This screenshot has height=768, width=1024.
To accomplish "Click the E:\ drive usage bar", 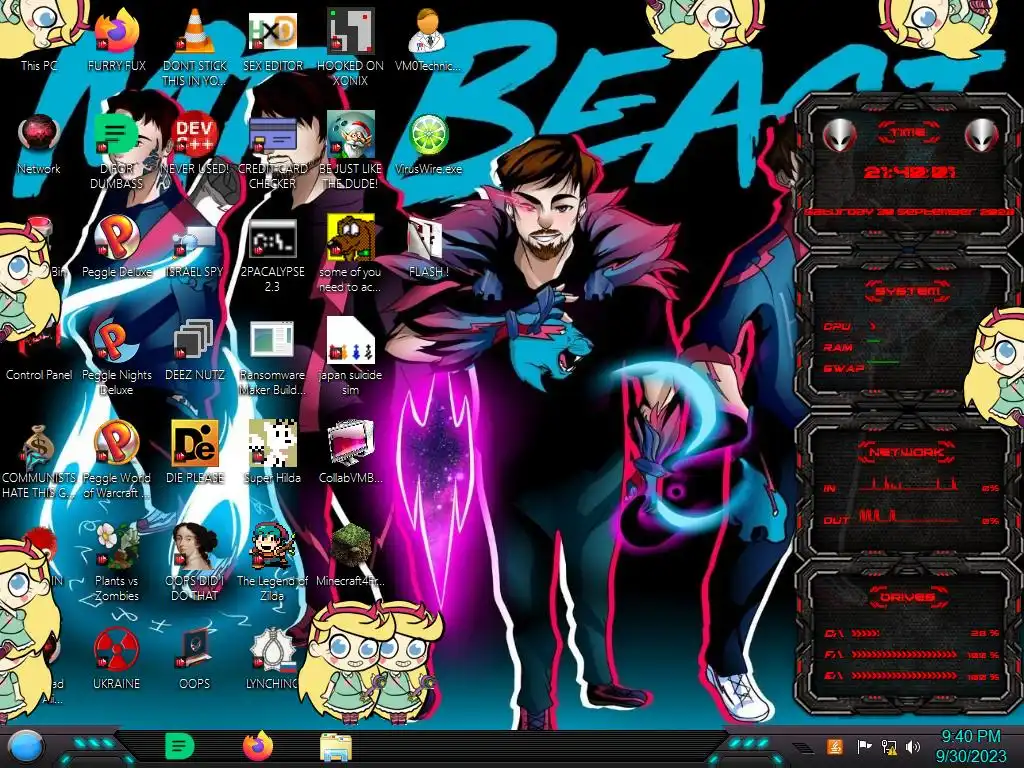I will (904, 676).
